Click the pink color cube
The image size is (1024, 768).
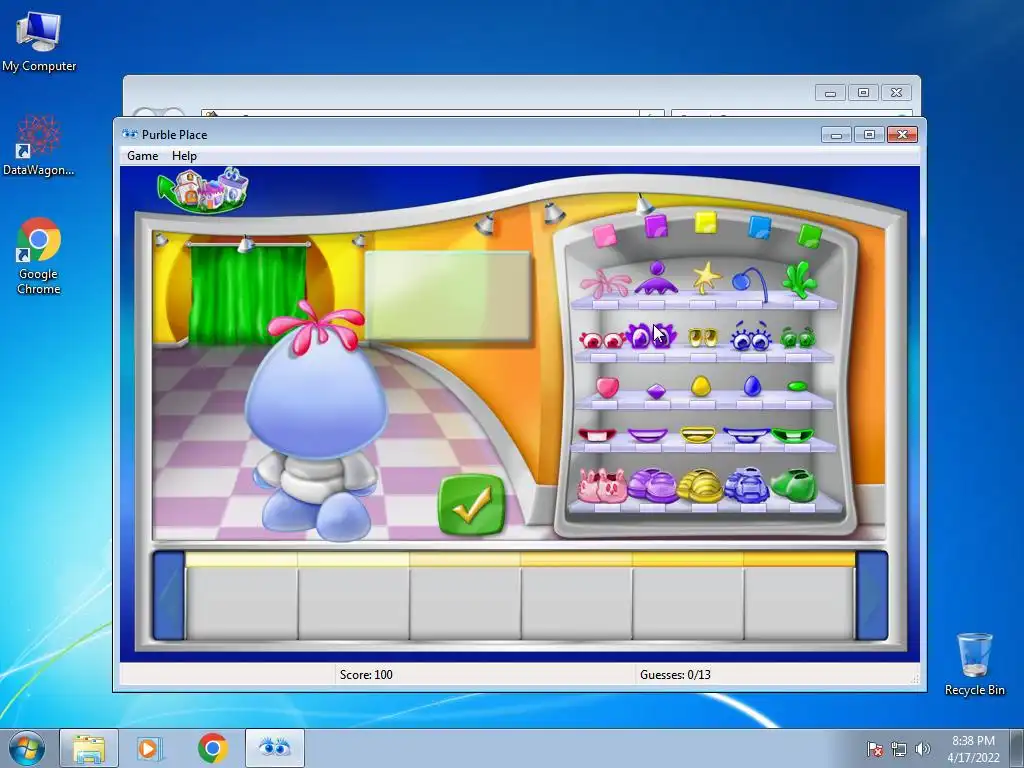(605, 235)
